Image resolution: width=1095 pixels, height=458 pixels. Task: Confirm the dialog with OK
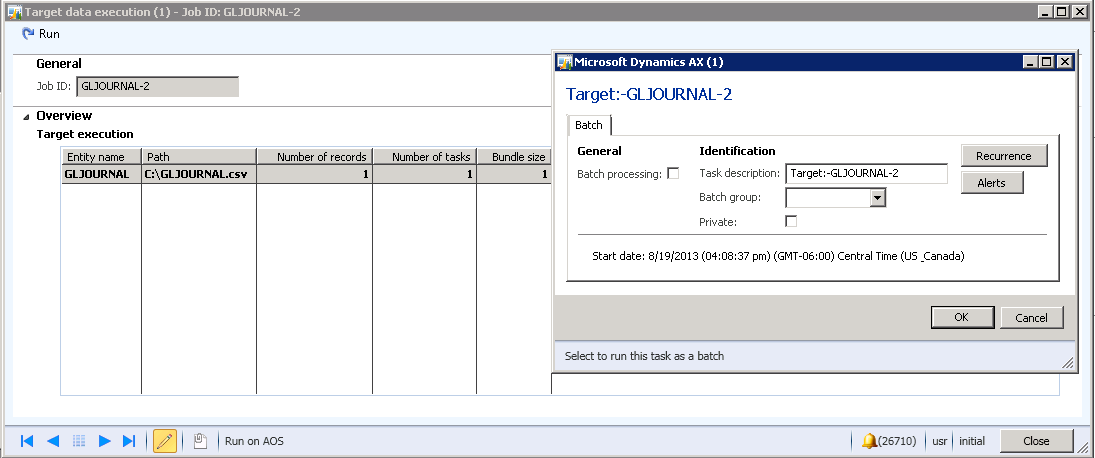(961, 317)
